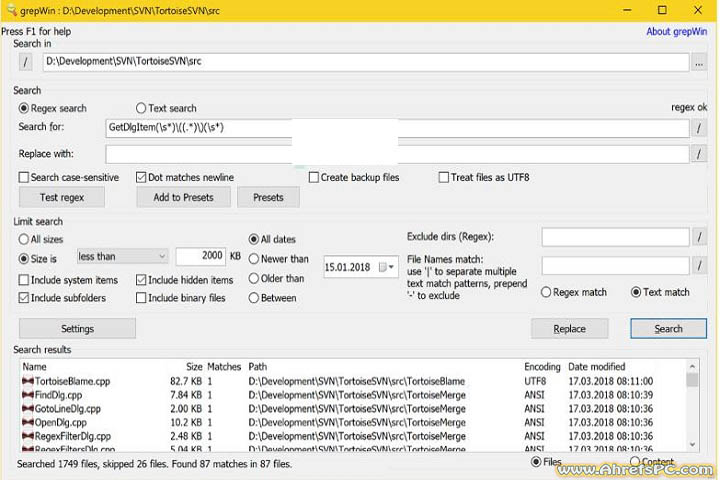Start the search with Search button
The image size is (720, 480).
click(x=668, y=329)
